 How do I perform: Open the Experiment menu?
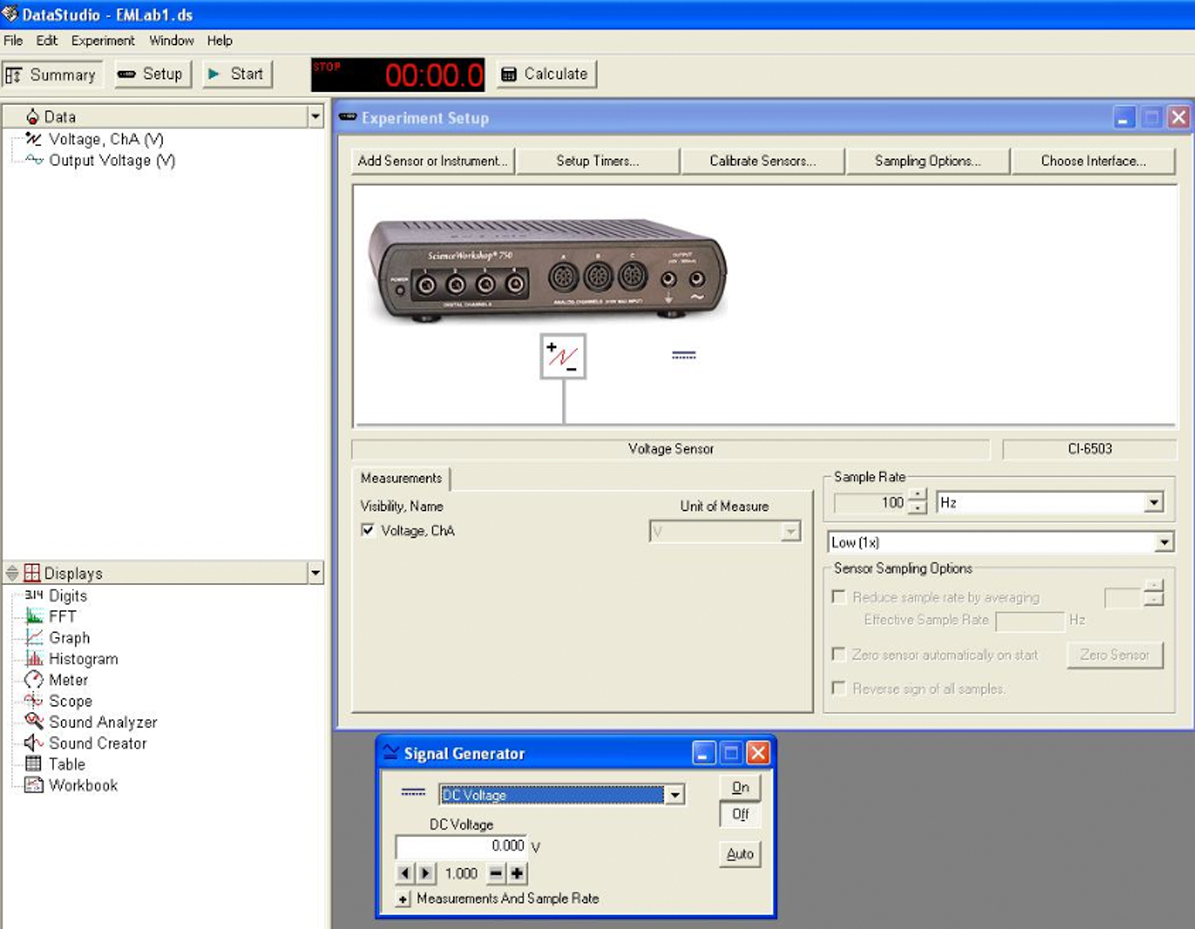[102, 41]
